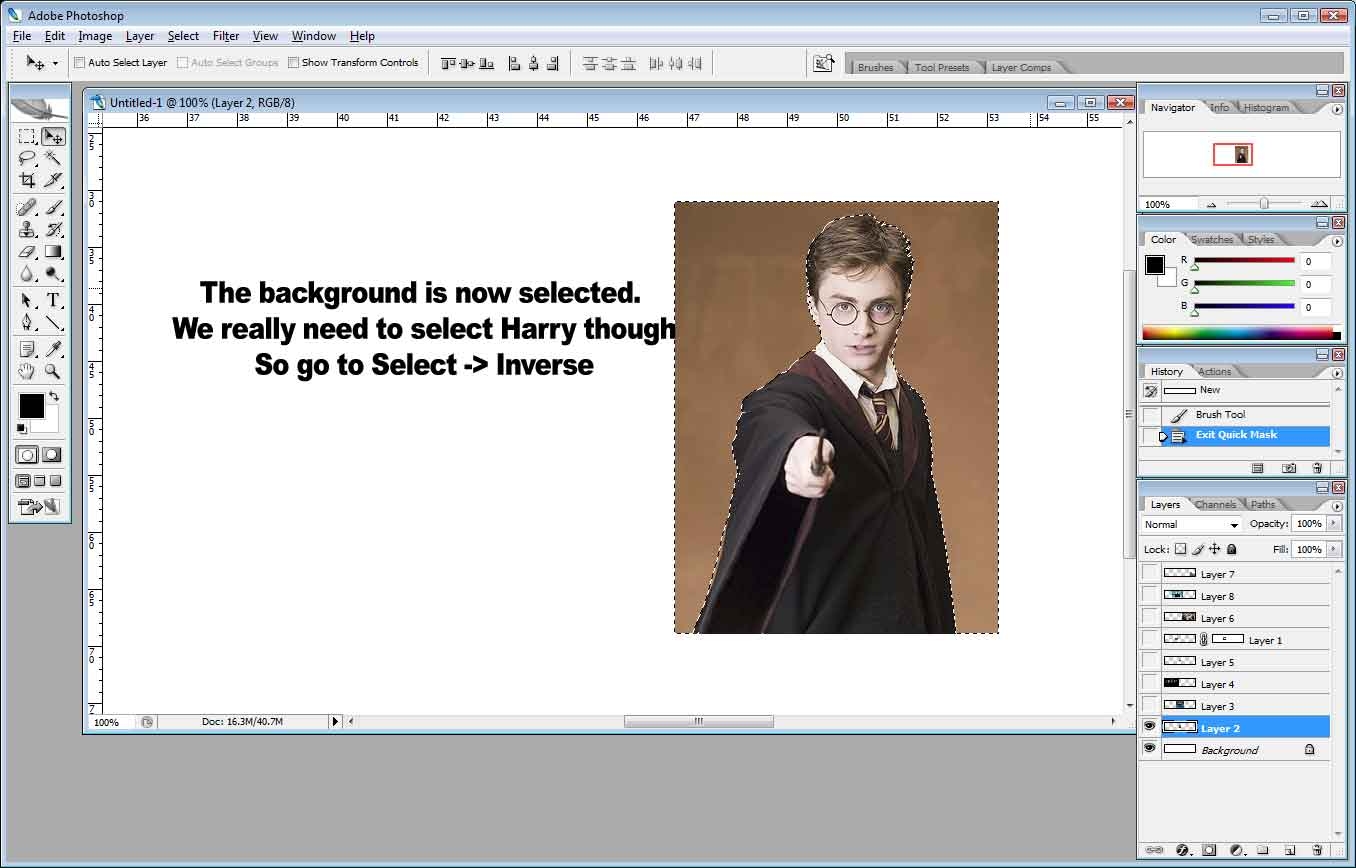Enable Show Transform Controls checkbox

click(293, 63)
